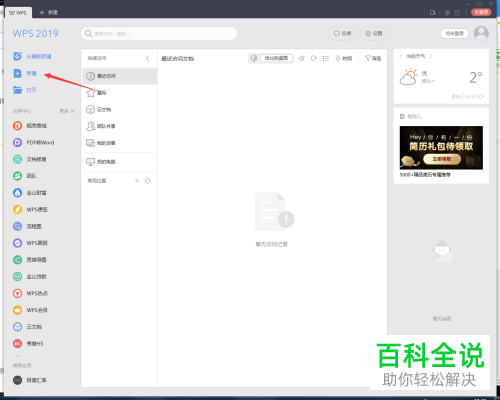
Task: Switch to list view icon
Action: (326, 58)
